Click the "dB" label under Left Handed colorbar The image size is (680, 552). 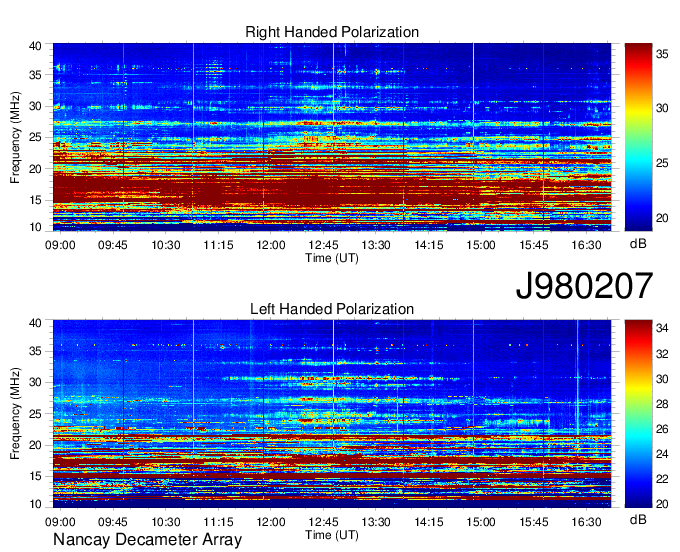pyautogui.click(x=638, y=520)
